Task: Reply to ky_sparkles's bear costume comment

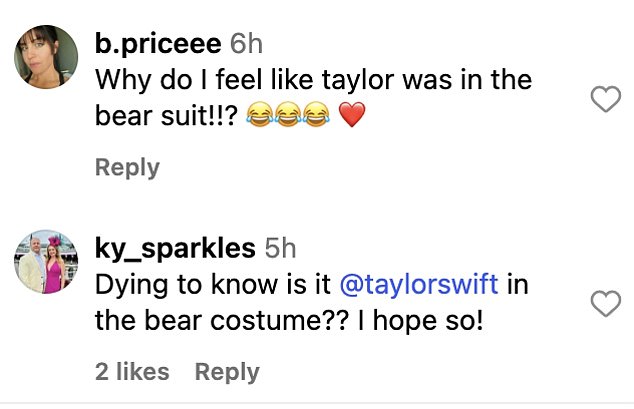Action: [227, 372]
